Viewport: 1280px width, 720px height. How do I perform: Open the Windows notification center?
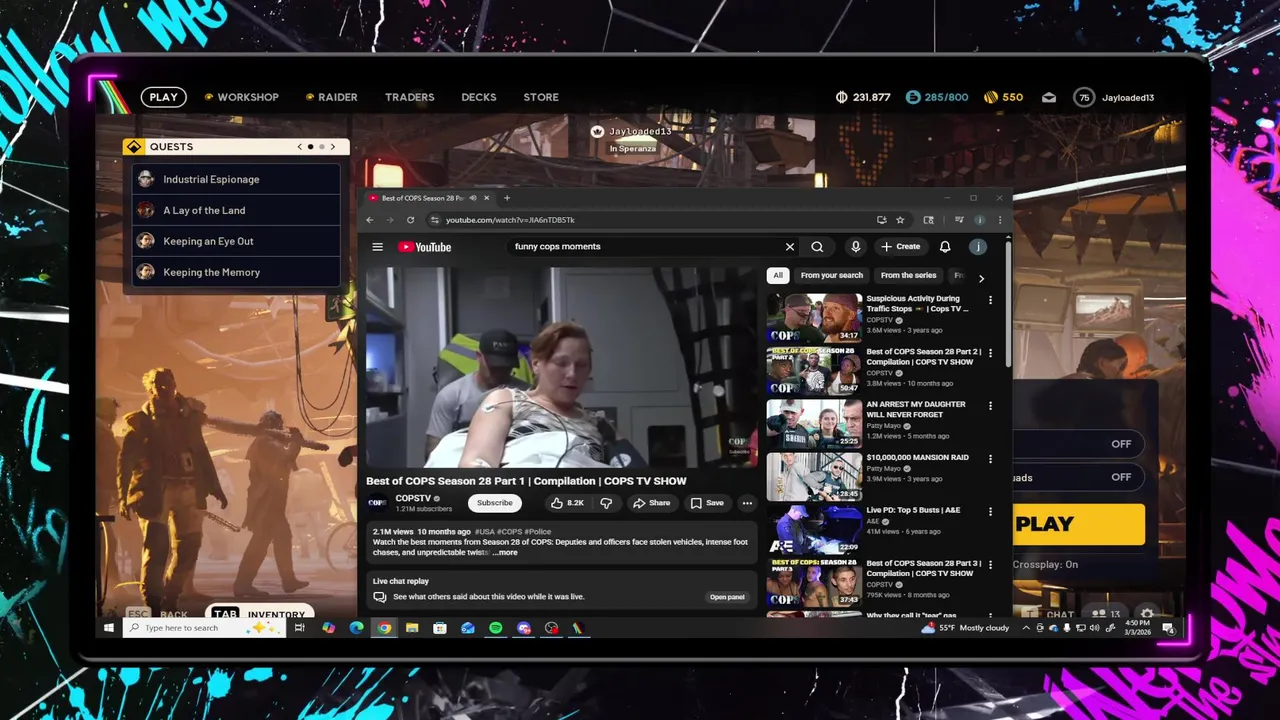click(1168, 628)
